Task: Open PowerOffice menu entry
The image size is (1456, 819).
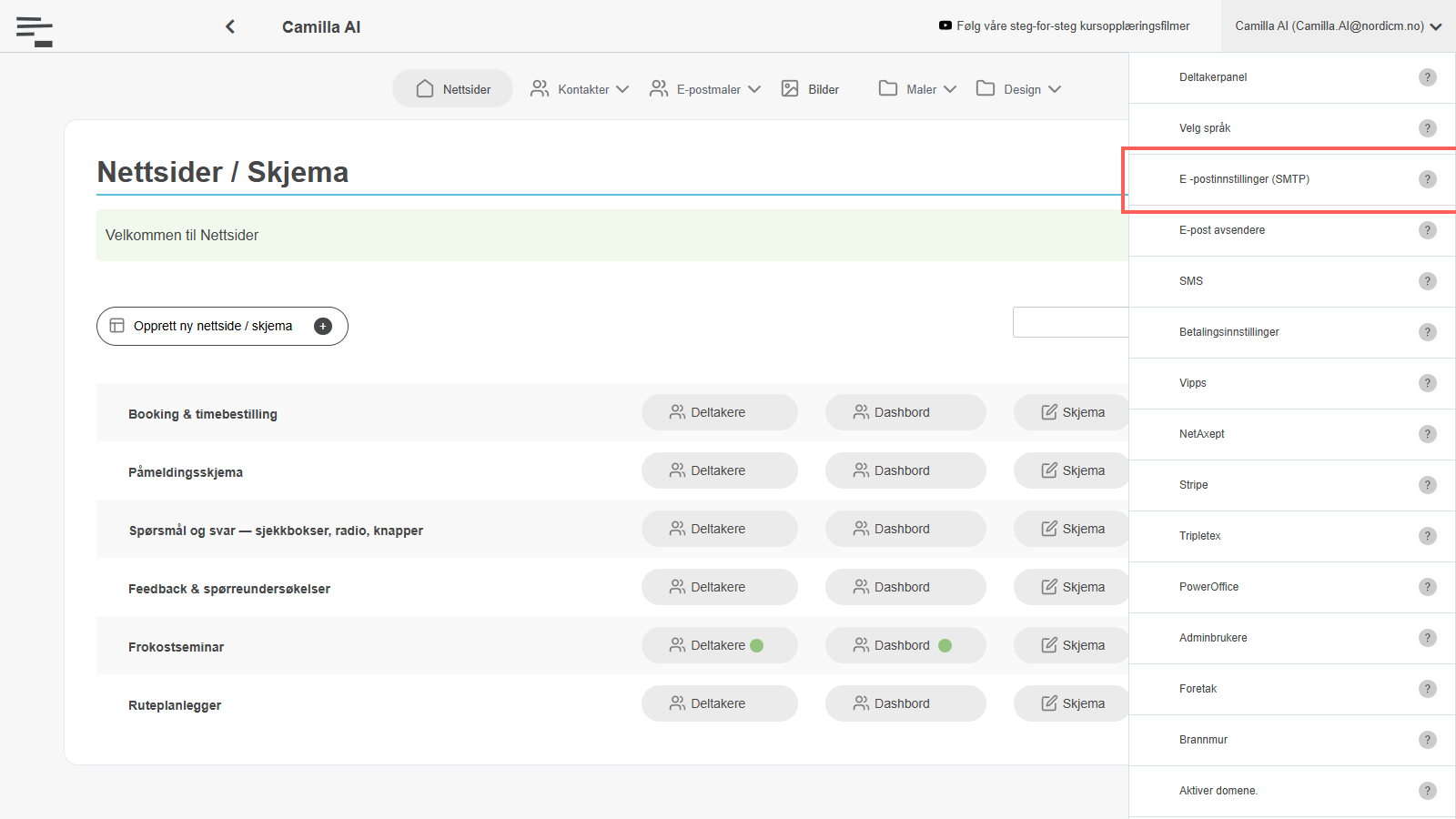Action: 1292,587
